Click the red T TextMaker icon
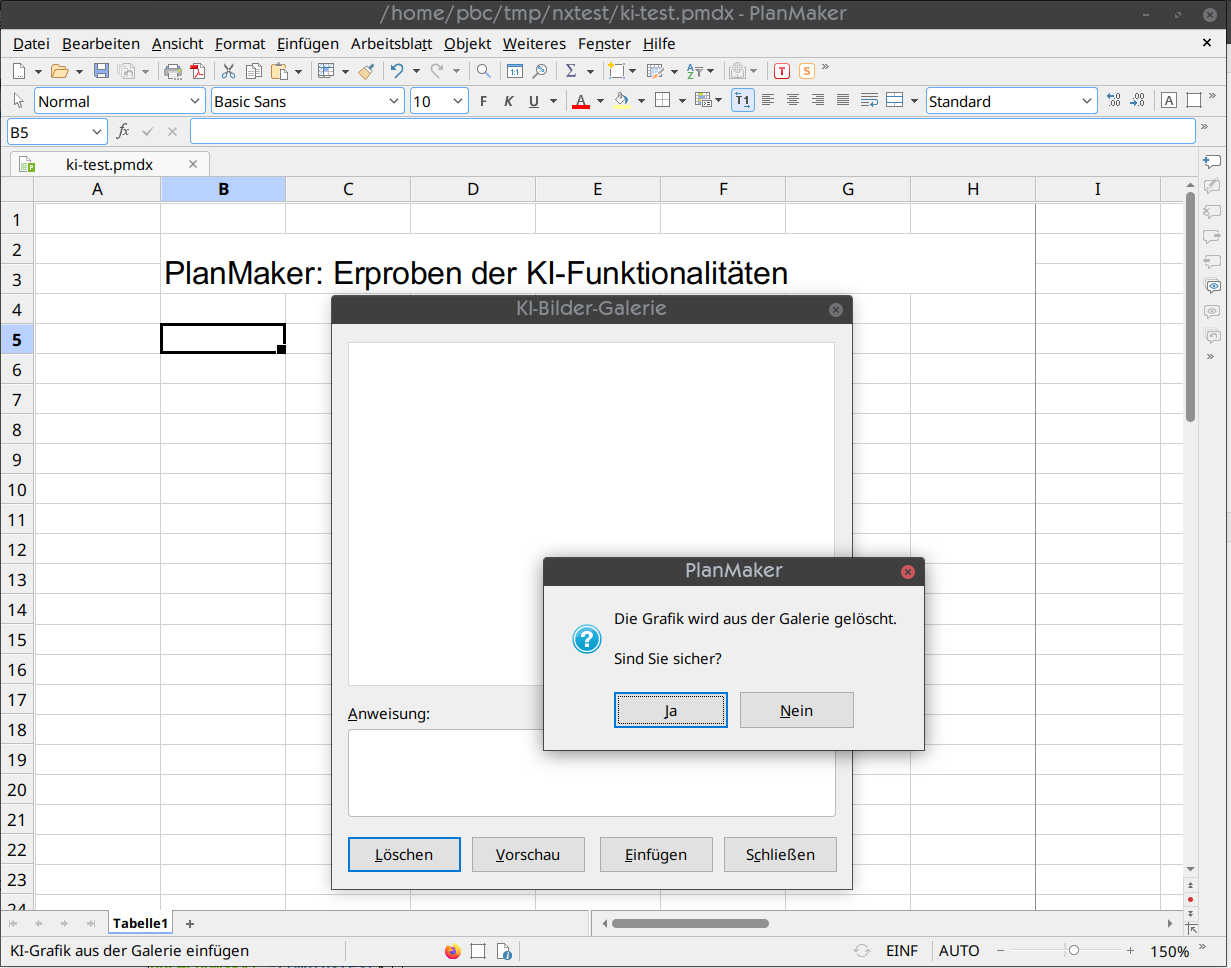This screenshot has height=968, width=1231. [782, 71]
